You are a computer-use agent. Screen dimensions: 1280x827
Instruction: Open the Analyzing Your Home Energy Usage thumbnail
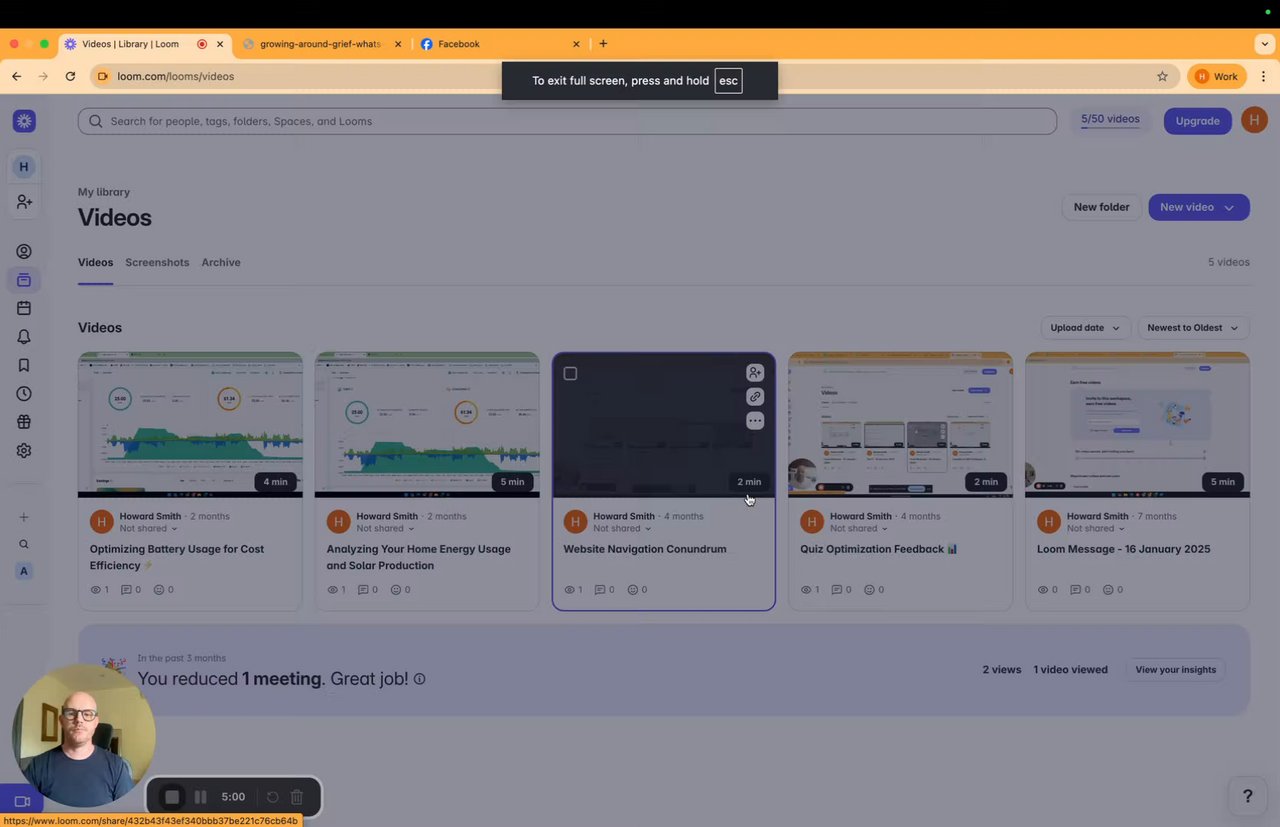[427, 425]
